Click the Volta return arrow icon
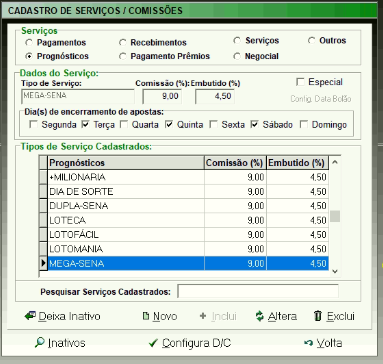Screen dimensions: 383x364 308,343
